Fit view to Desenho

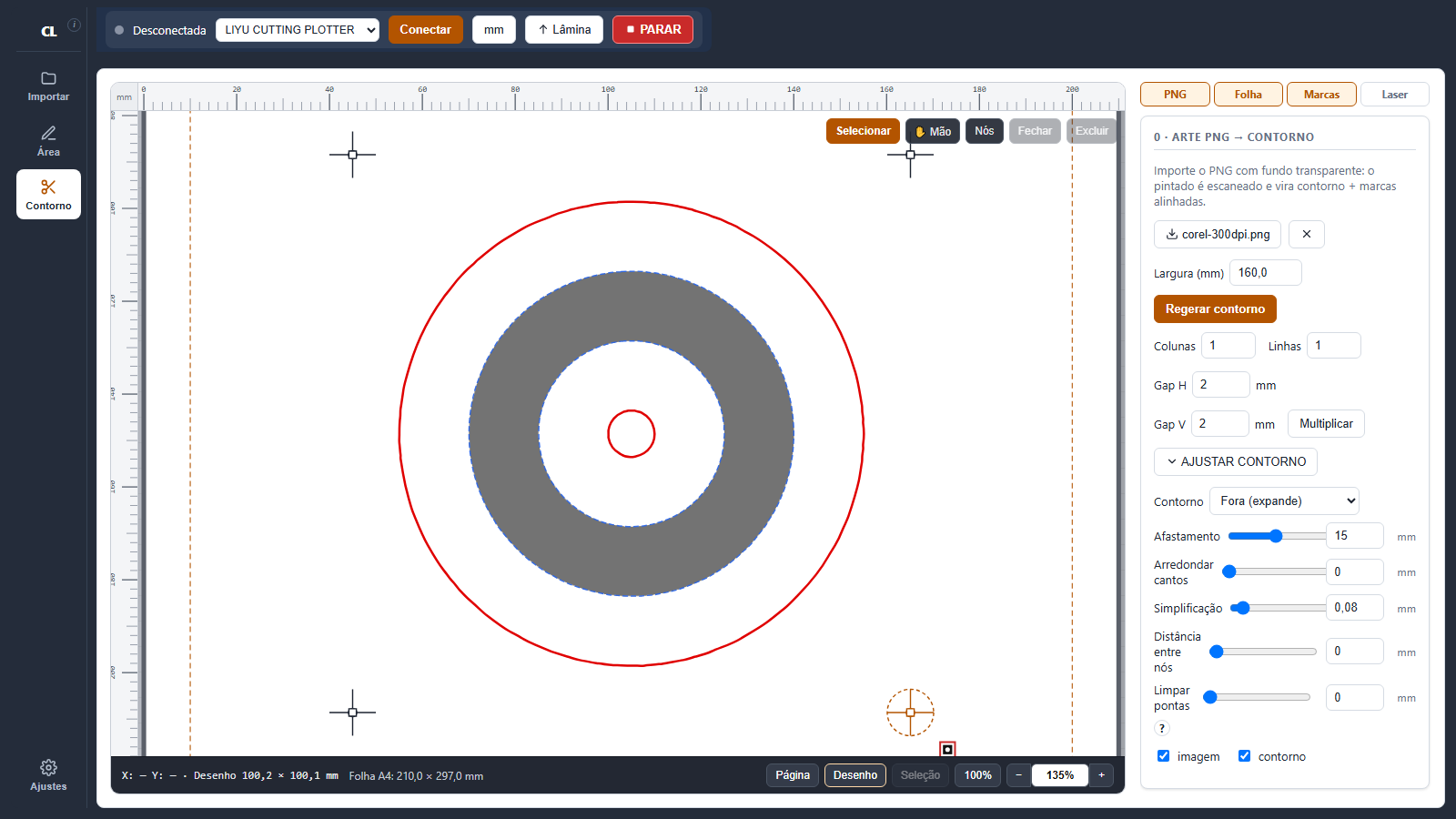click(x=855, y=775)
